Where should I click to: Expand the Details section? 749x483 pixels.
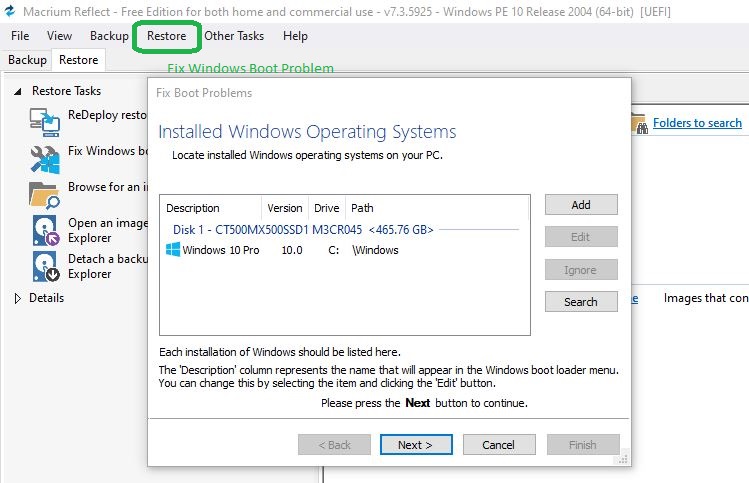tap(18, 299)
